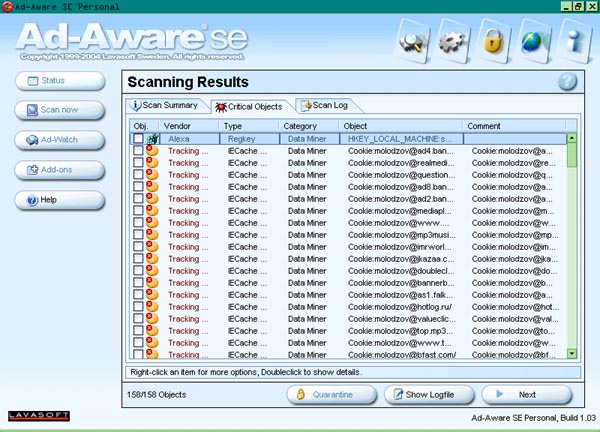
Task: Open quarantine padlock icon in header
Action: [x=493, y=41]
